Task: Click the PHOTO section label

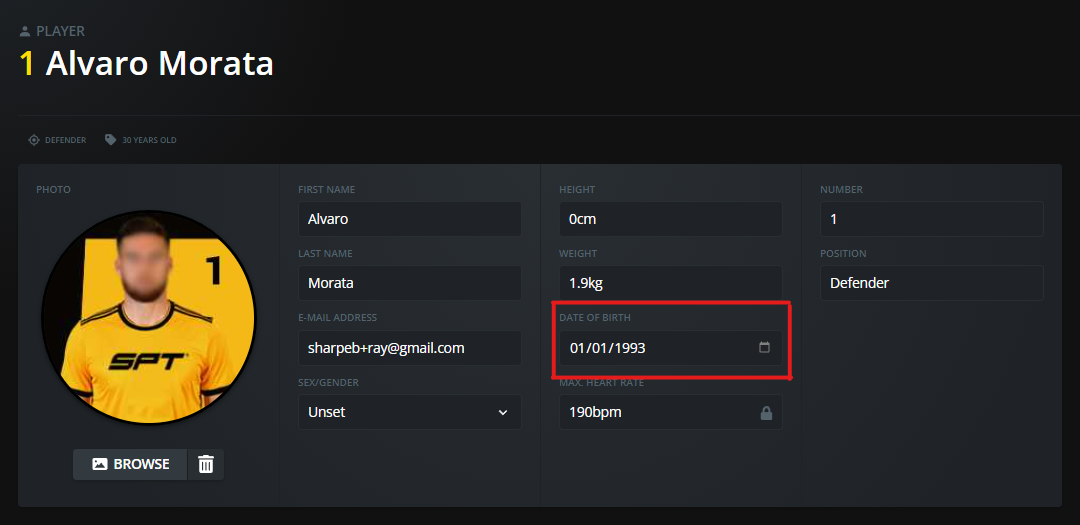Action: click(54, 189)
